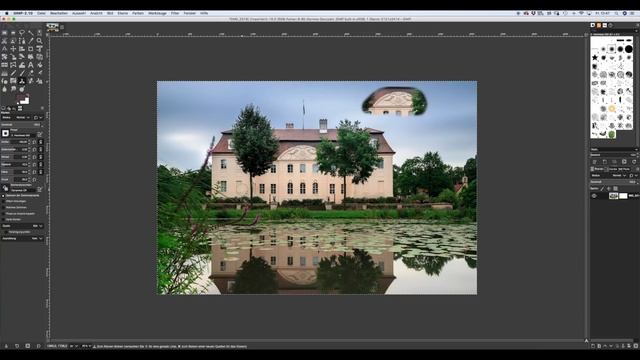Click the active brush preview button

5,133
